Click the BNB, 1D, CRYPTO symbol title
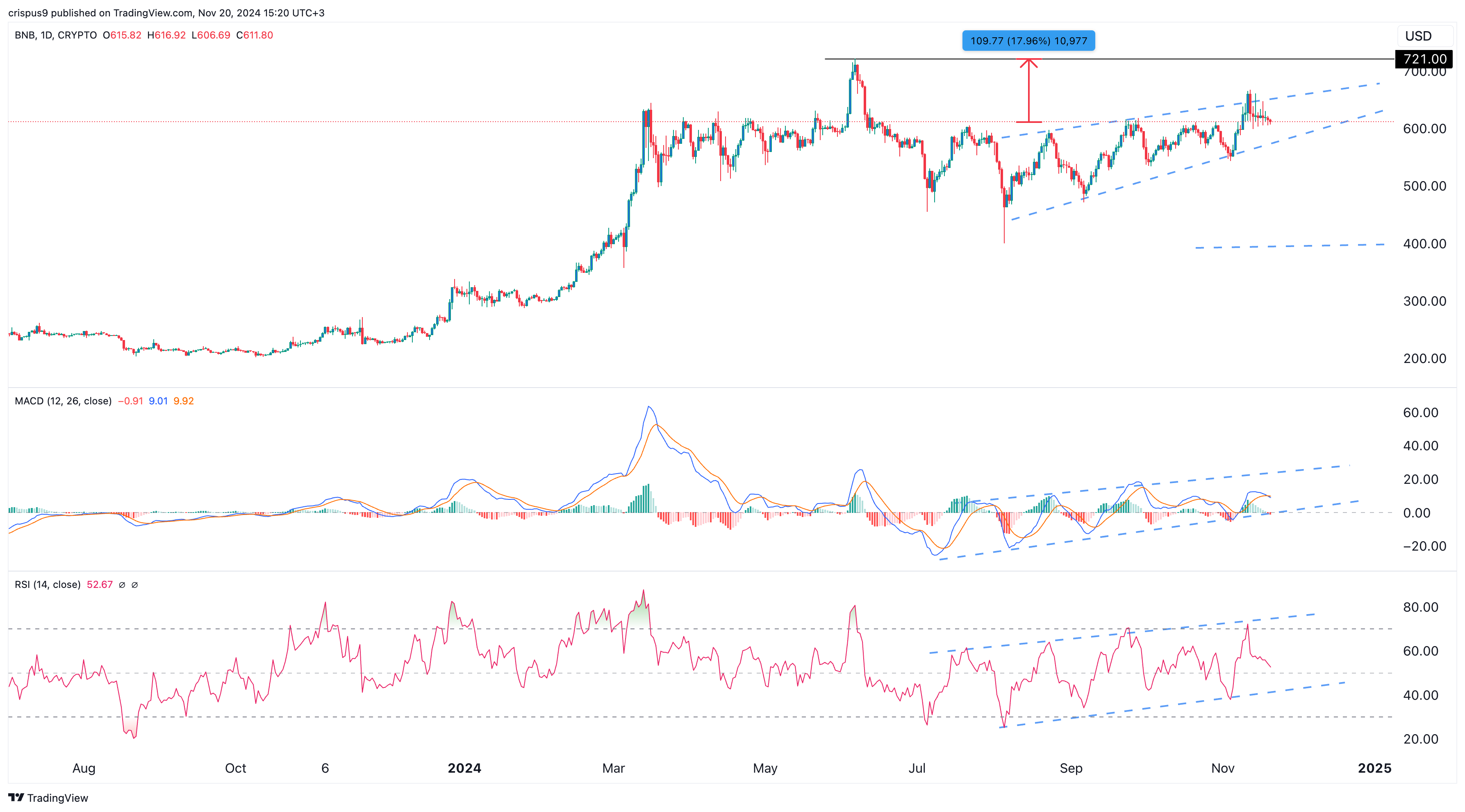1465x812 pixels. 56,35
